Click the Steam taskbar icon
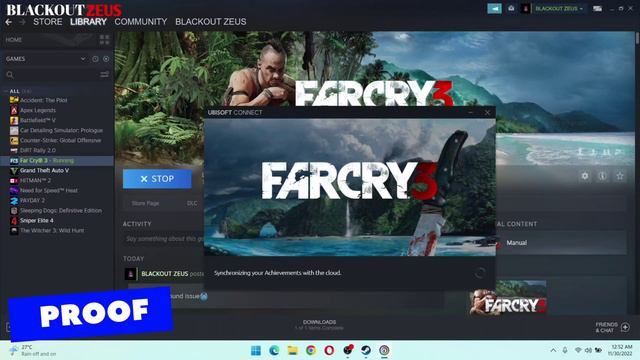This screenshot has width=640, height=360. 366,350
